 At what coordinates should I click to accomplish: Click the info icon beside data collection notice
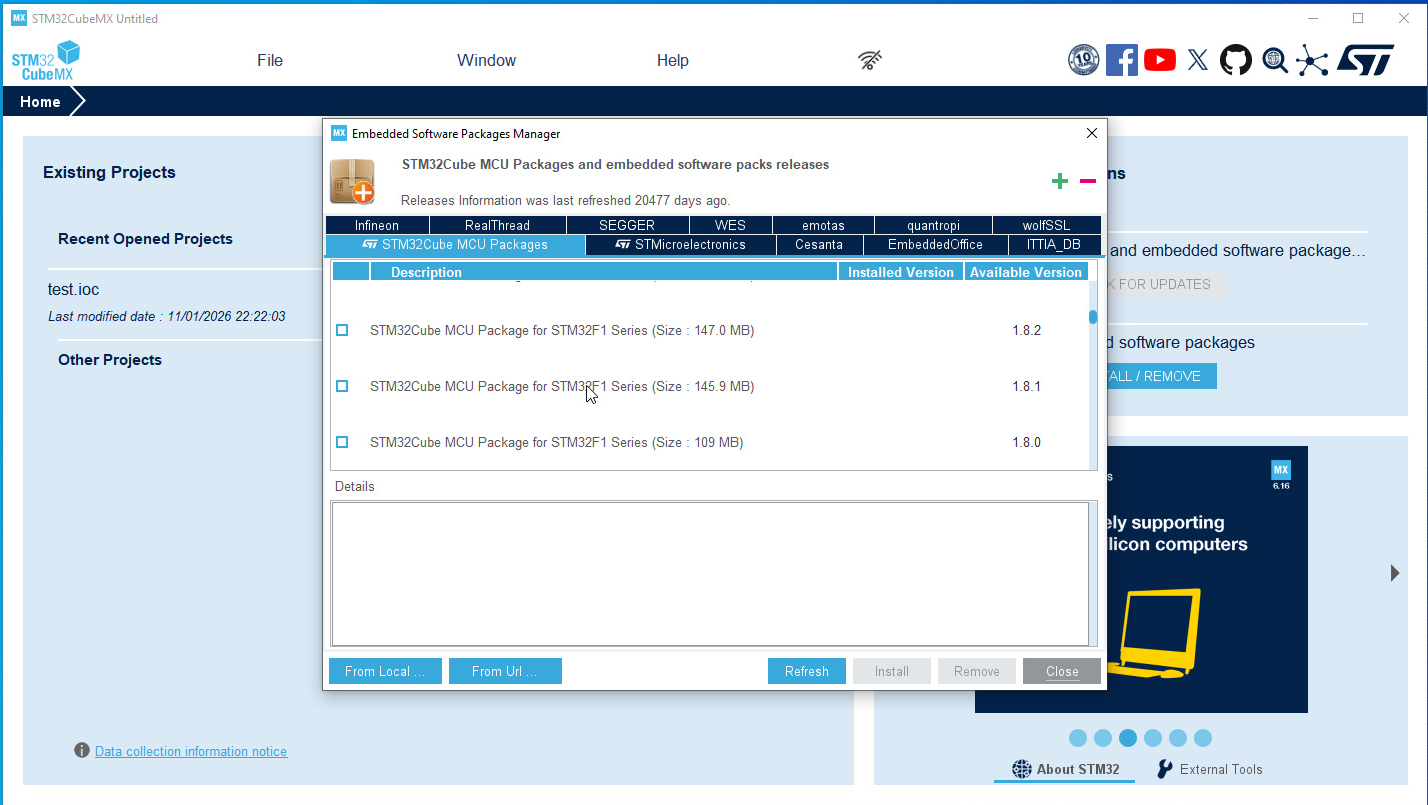click(x=82, y=750)
